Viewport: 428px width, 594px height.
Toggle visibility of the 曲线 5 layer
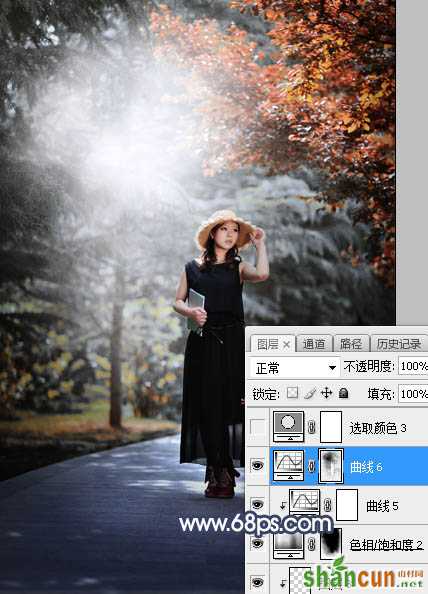point(258,505)
